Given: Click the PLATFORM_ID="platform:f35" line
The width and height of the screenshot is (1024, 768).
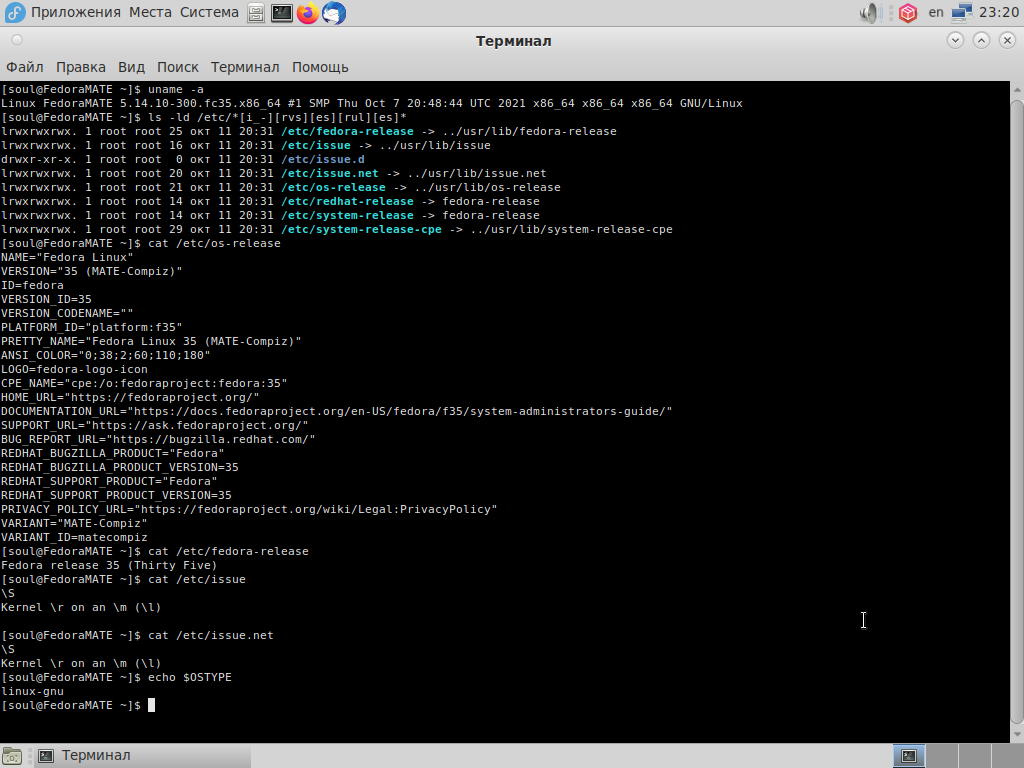Looking at the screenshot, I should pos(91,327).
